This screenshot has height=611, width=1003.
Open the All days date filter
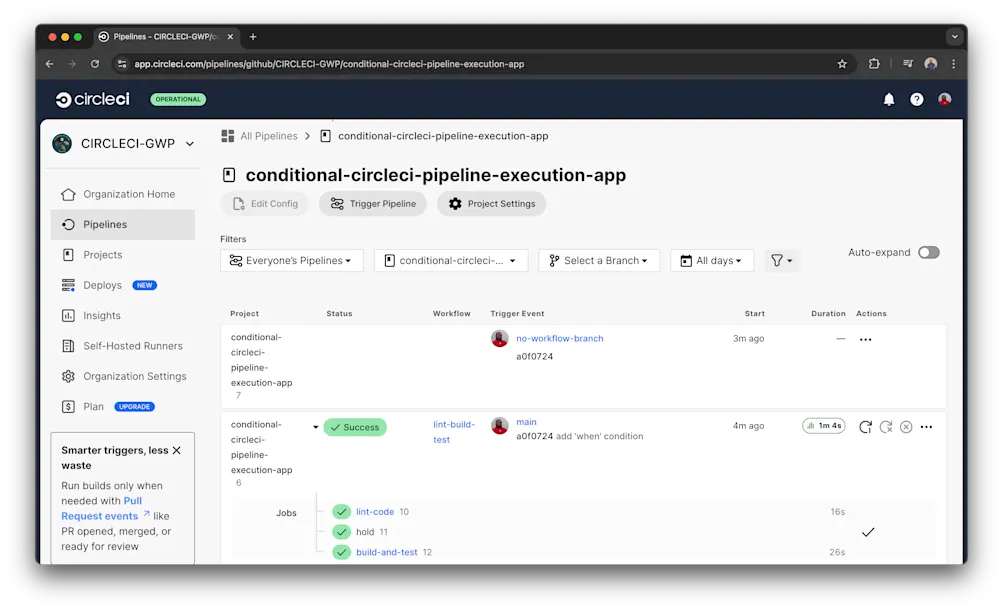(x=712, y=260)
